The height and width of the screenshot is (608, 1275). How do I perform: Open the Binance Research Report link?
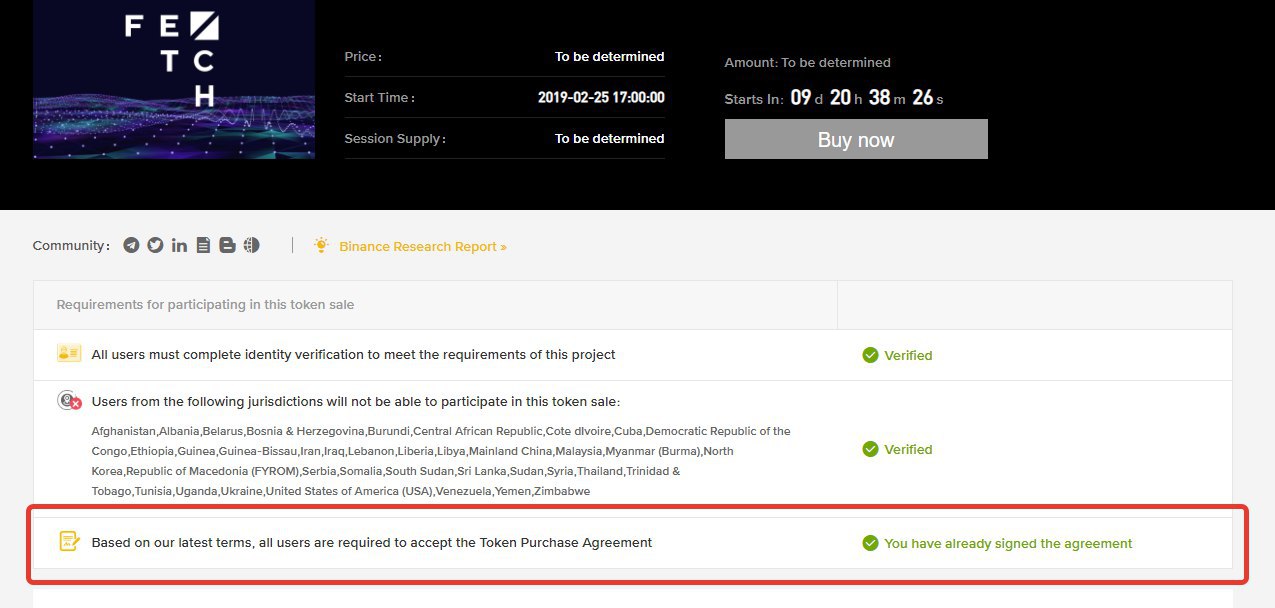(423, 246)
